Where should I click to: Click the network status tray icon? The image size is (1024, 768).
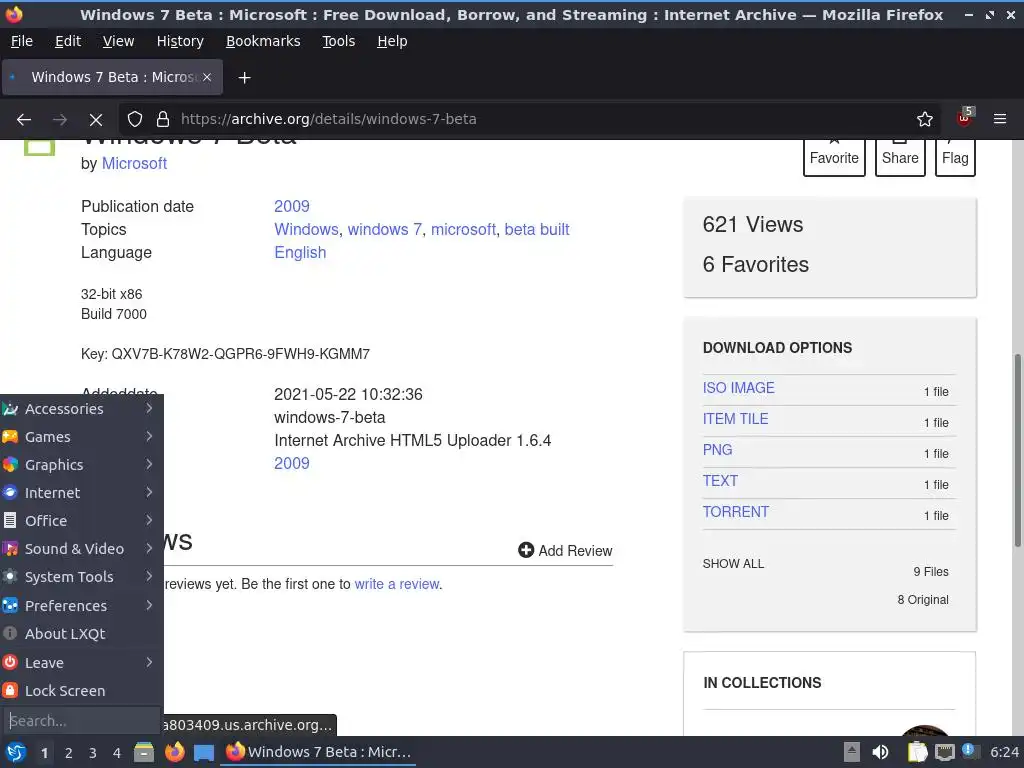[944, 752]
